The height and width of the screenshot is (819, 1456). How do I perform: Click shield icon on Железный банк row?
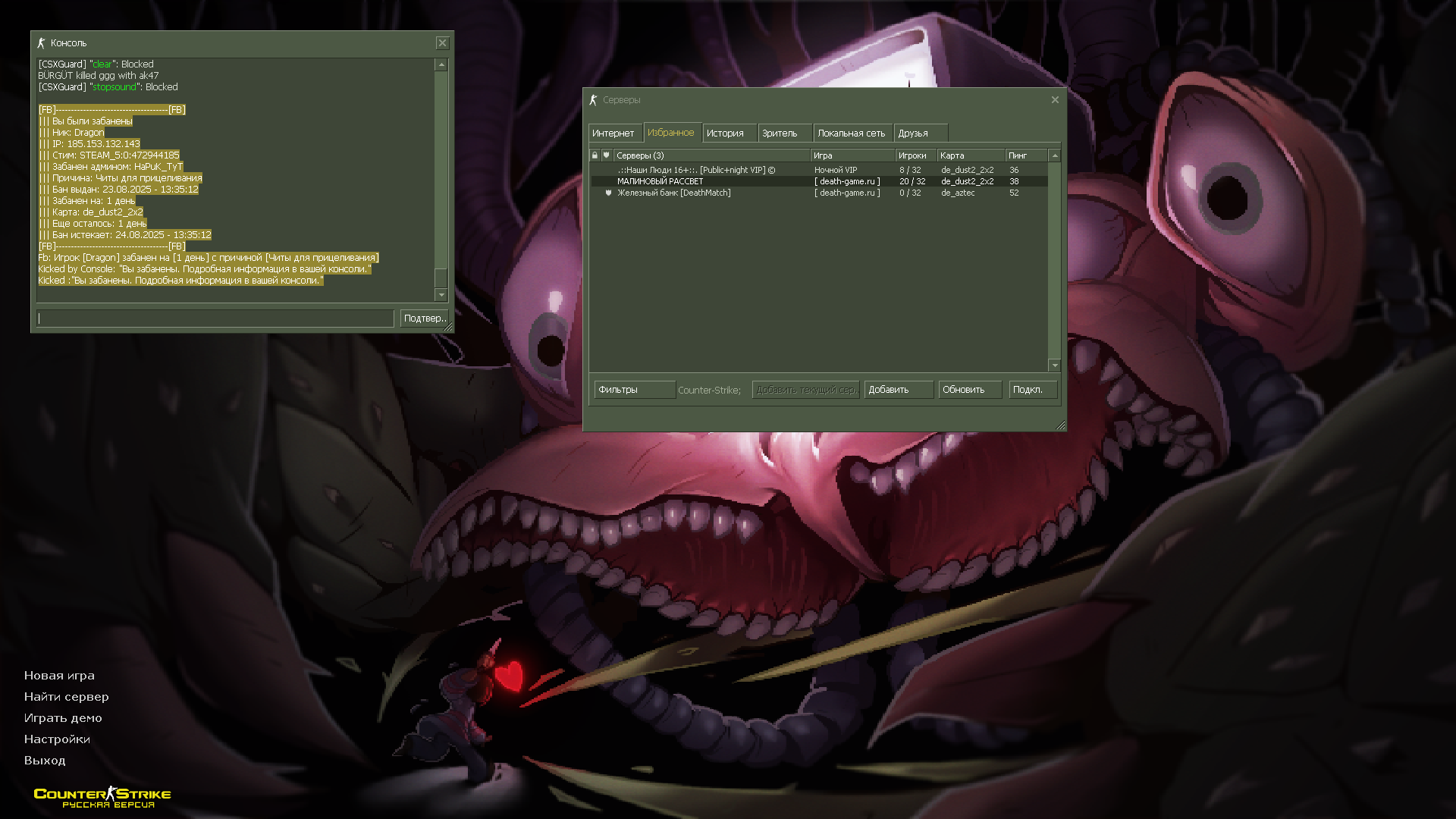(608, 193)
